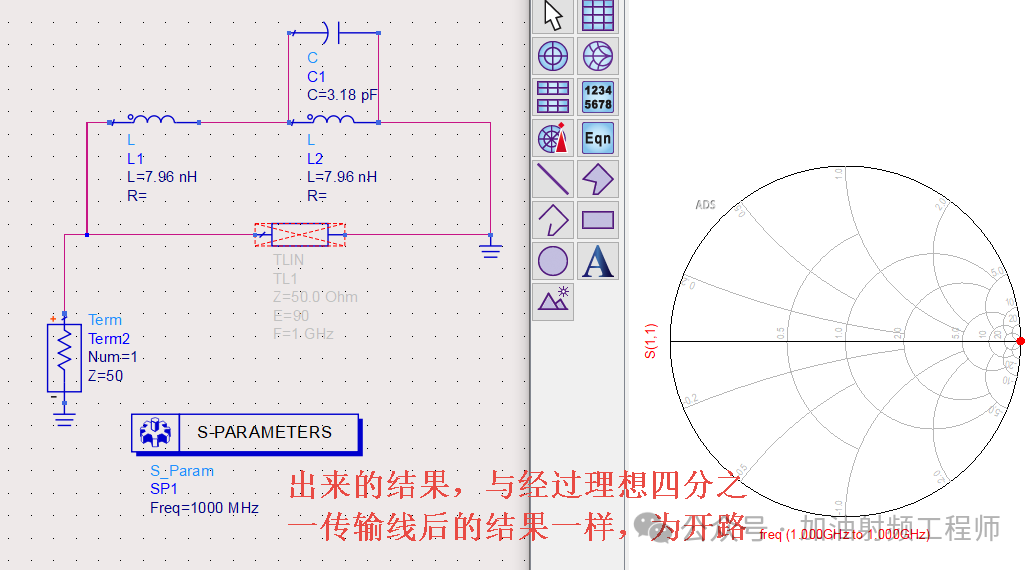Select the S-PARAMETERS simulation controller
The image size is (1033, 570).
(x=246, y=433)
